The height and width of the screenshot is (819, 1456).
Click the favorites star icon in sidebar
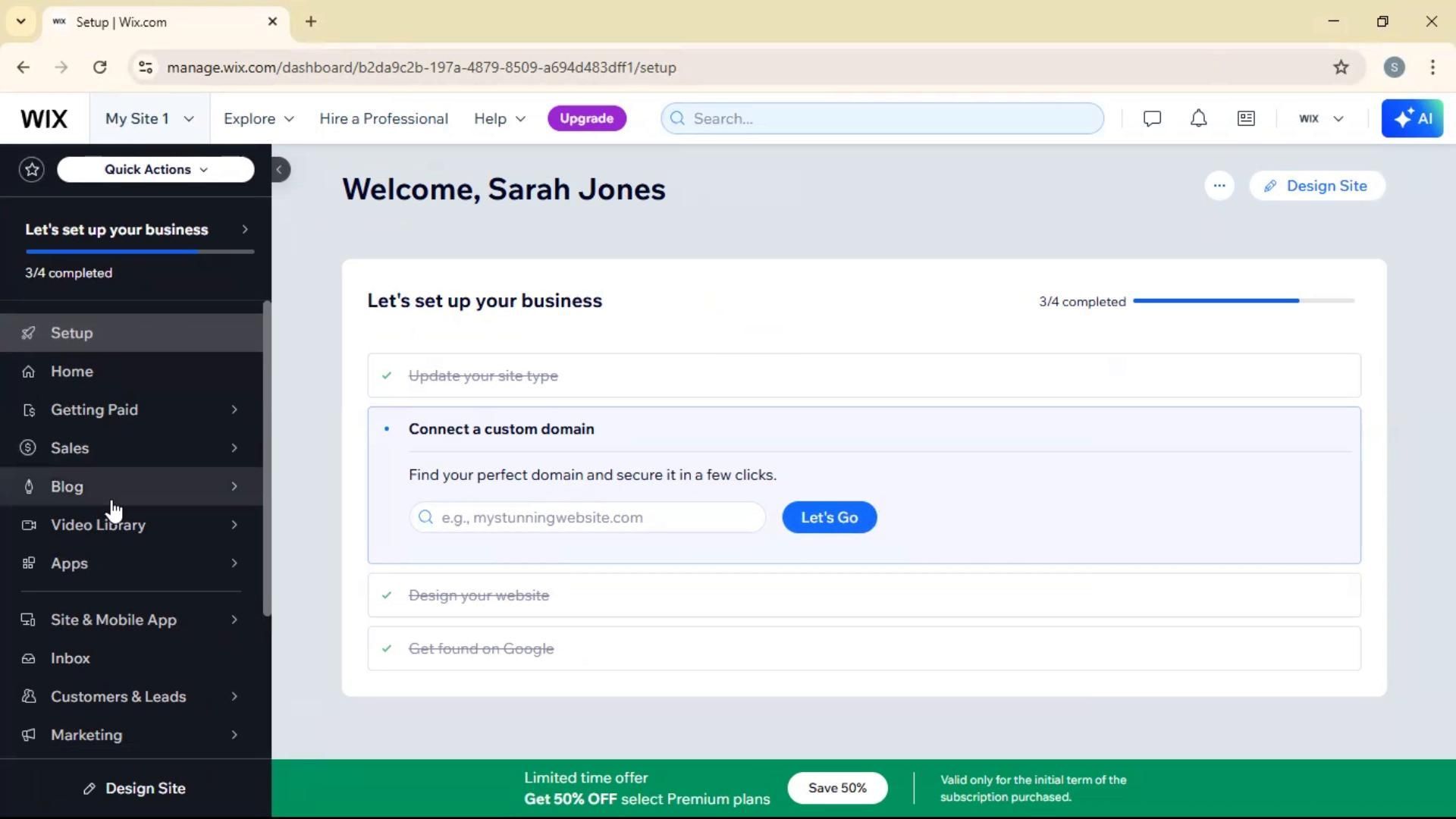32,169
